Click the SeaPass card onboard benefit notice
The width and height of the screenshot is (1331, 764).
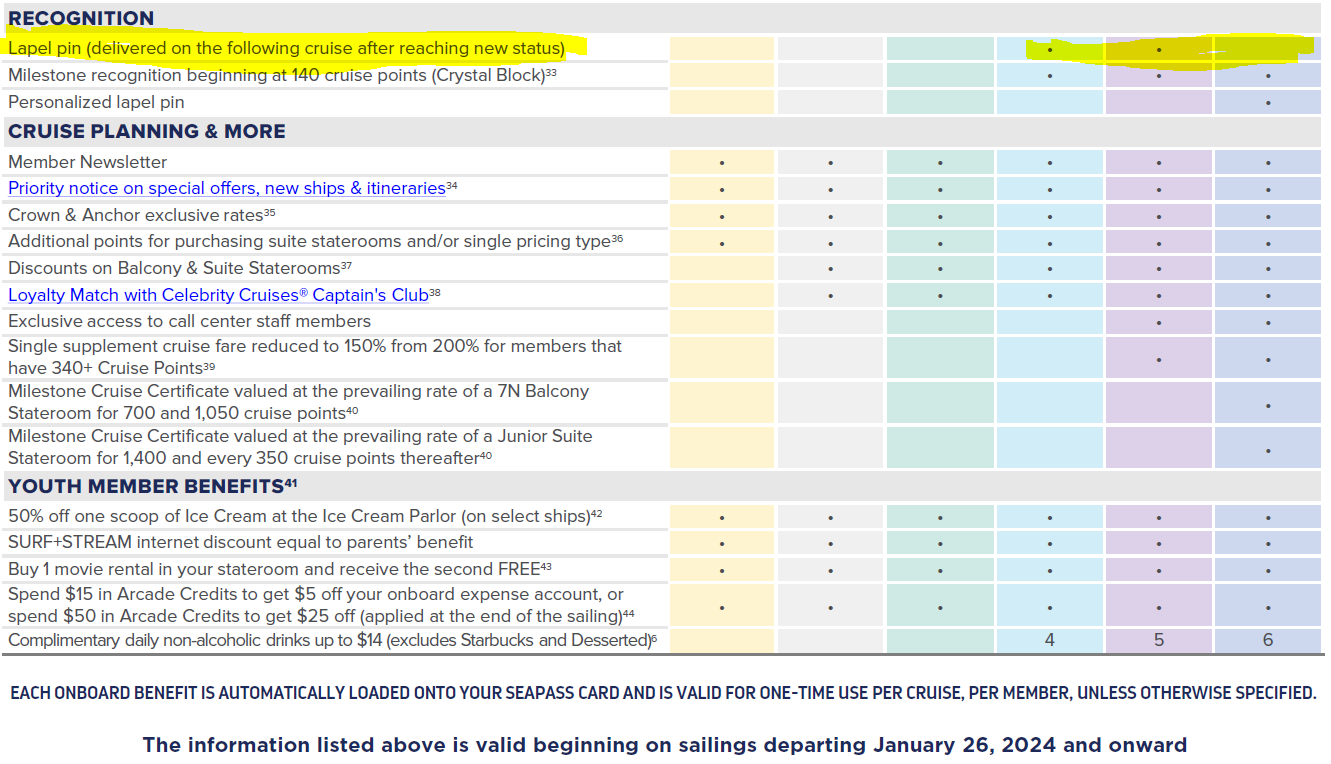663,693
